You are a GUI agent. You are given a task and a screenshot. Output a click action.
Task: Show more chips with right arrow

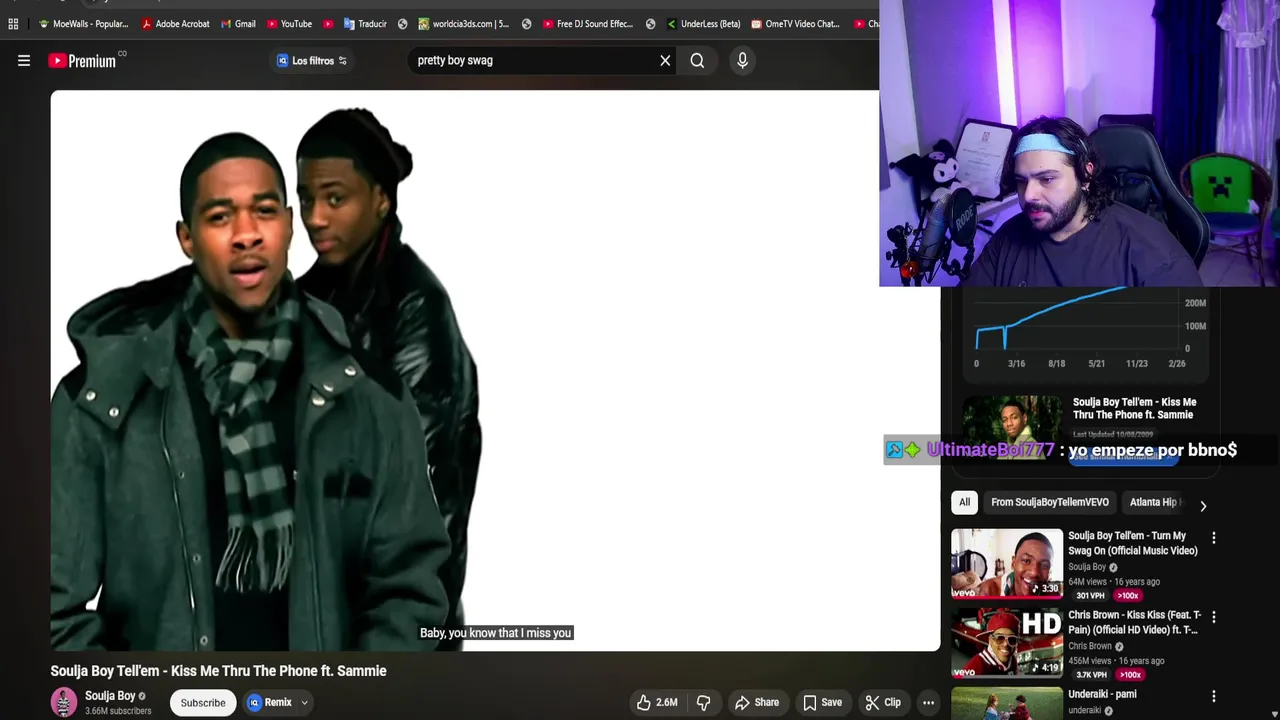tap(1203, 506)
